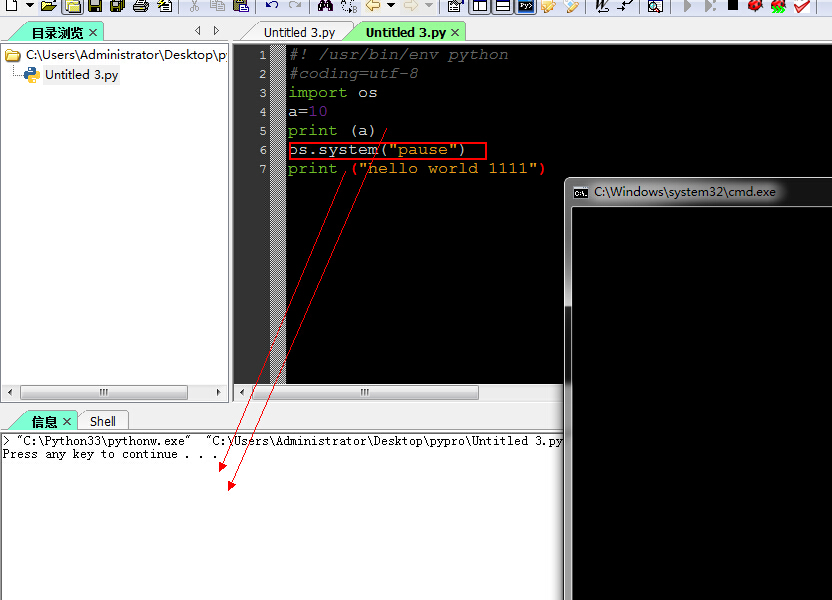Open the back navigation history dropdown arrow

[x=390, y=6]
